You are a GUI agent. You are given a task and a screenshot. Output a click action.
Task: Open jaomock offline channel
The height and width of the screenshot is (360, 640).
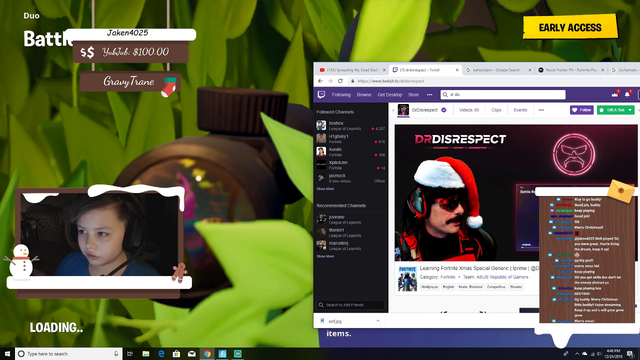[351, 178]
